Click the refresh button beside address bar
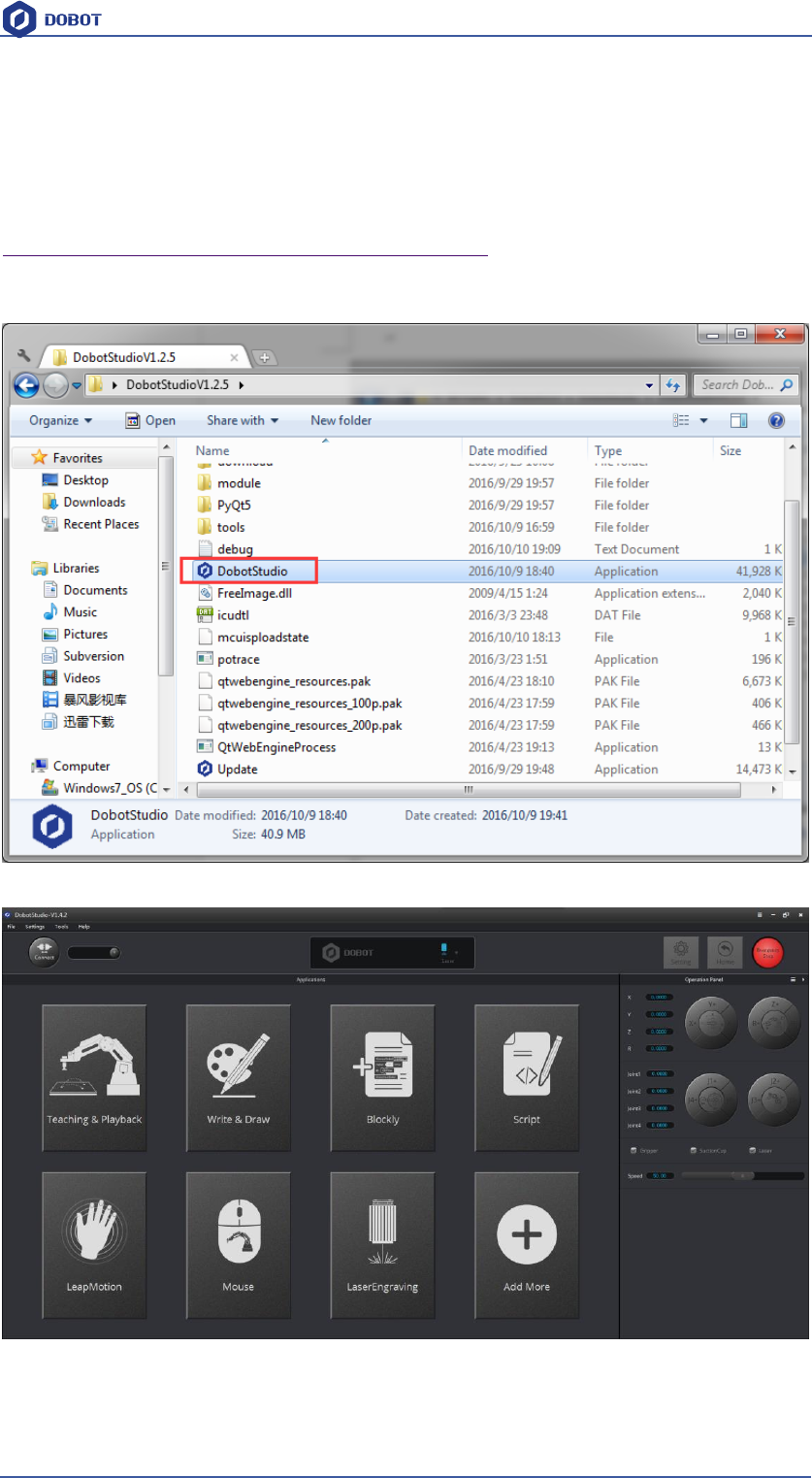Screen dimensions: 812x1478 point(675,384)
